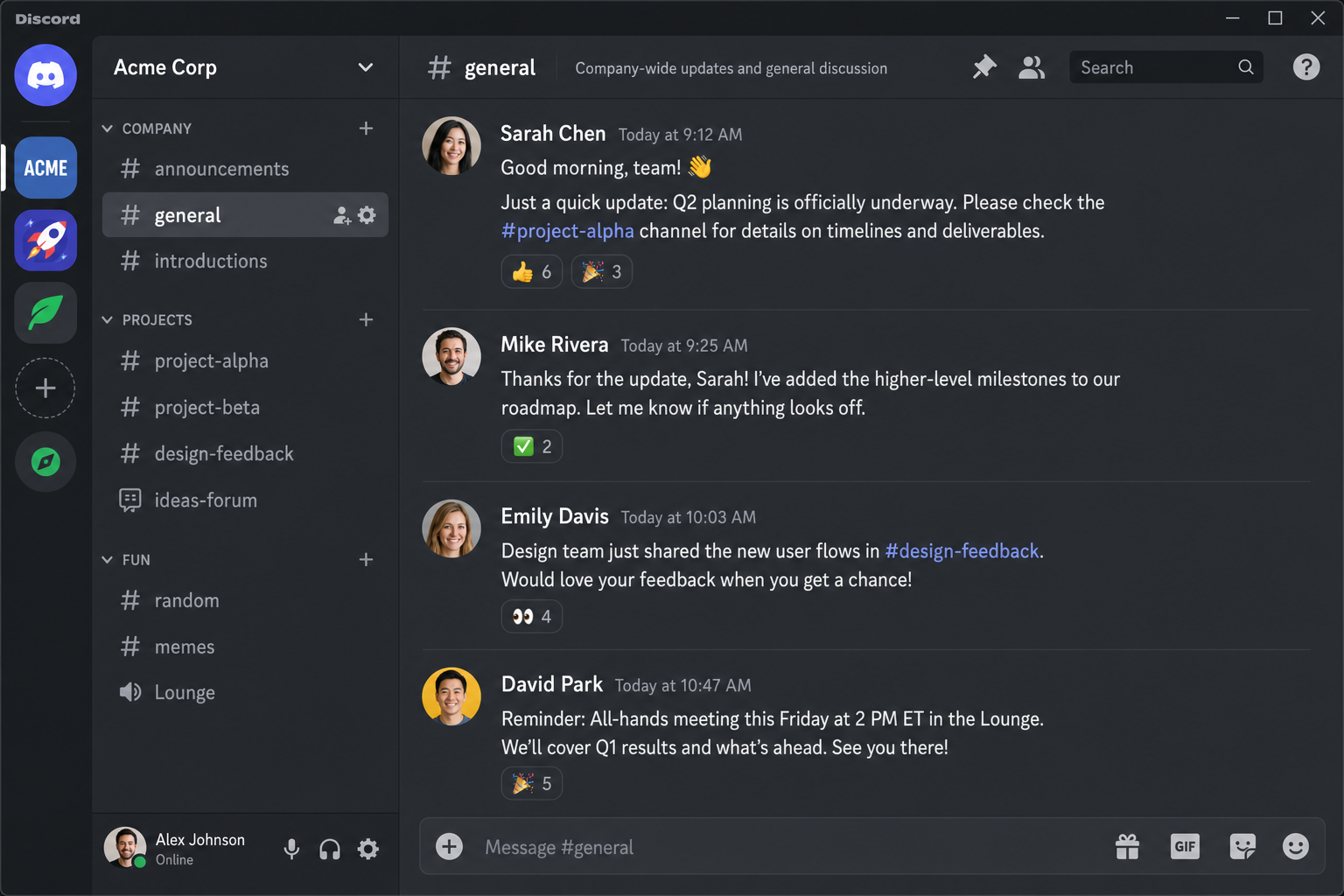
Task: Switch to the green leaf server
Action: pyautogui.click(x=45, y=313)
